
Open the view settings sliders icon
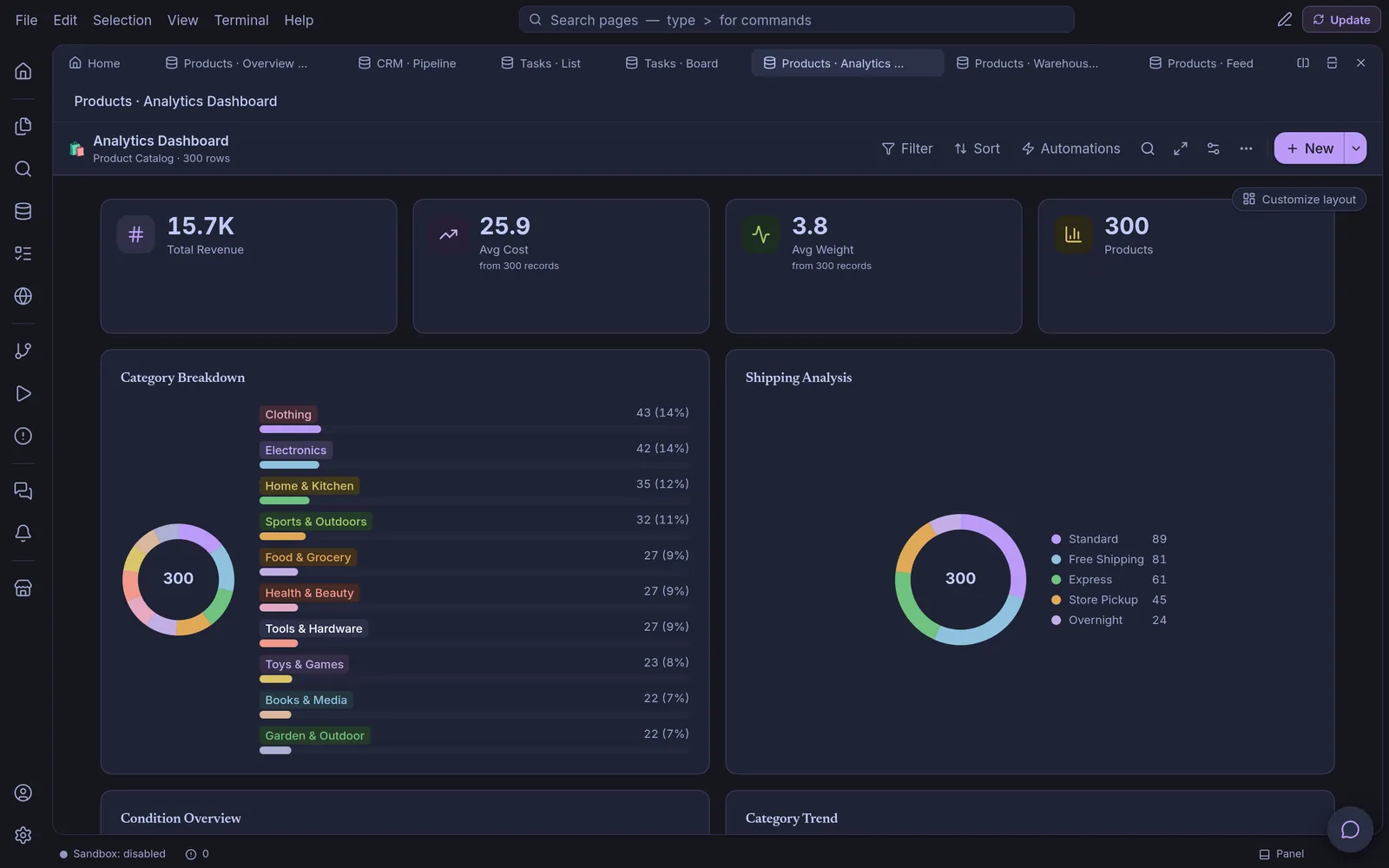pyautogui.click(x=1214, y=148)
